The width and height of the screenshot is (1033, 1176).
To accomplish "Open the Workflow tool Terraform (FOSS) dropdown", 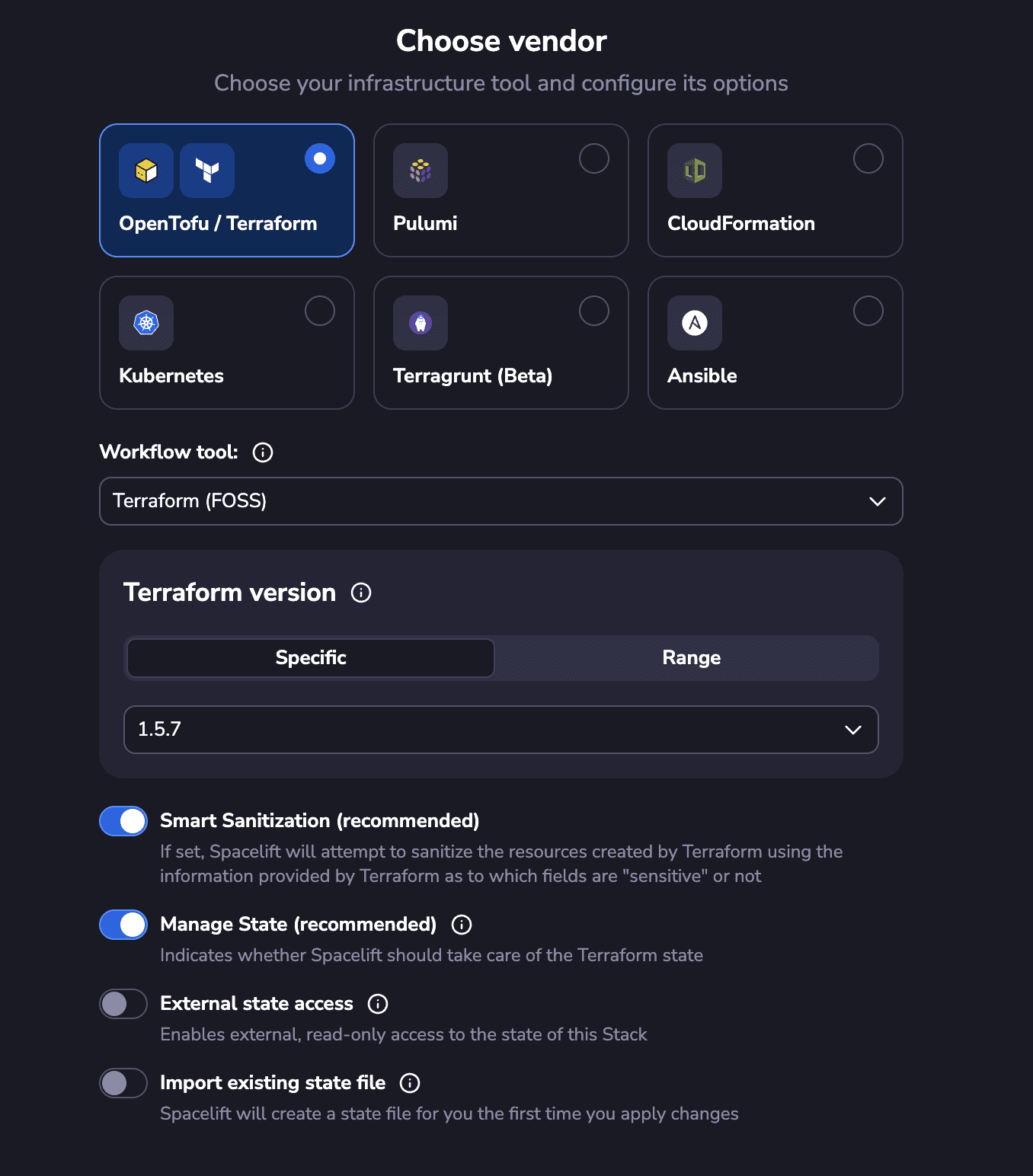I will tap(501, 501).
